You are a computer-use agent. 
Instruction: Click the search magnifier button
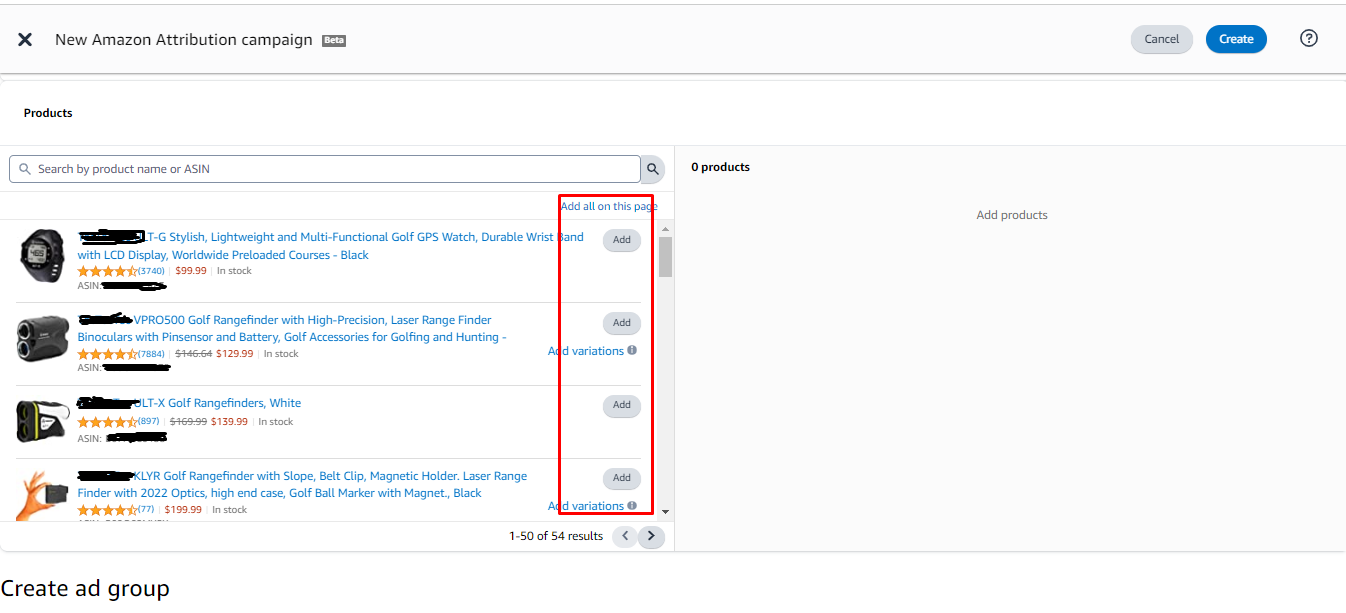click(x=652, y=169)
